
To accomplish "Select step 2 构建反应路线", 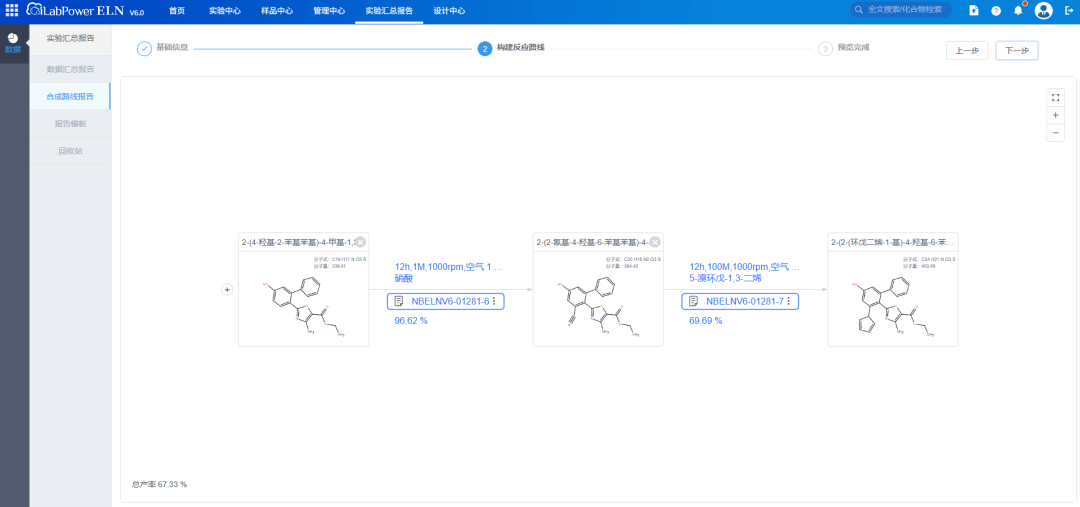I will [x=511, y=48].
